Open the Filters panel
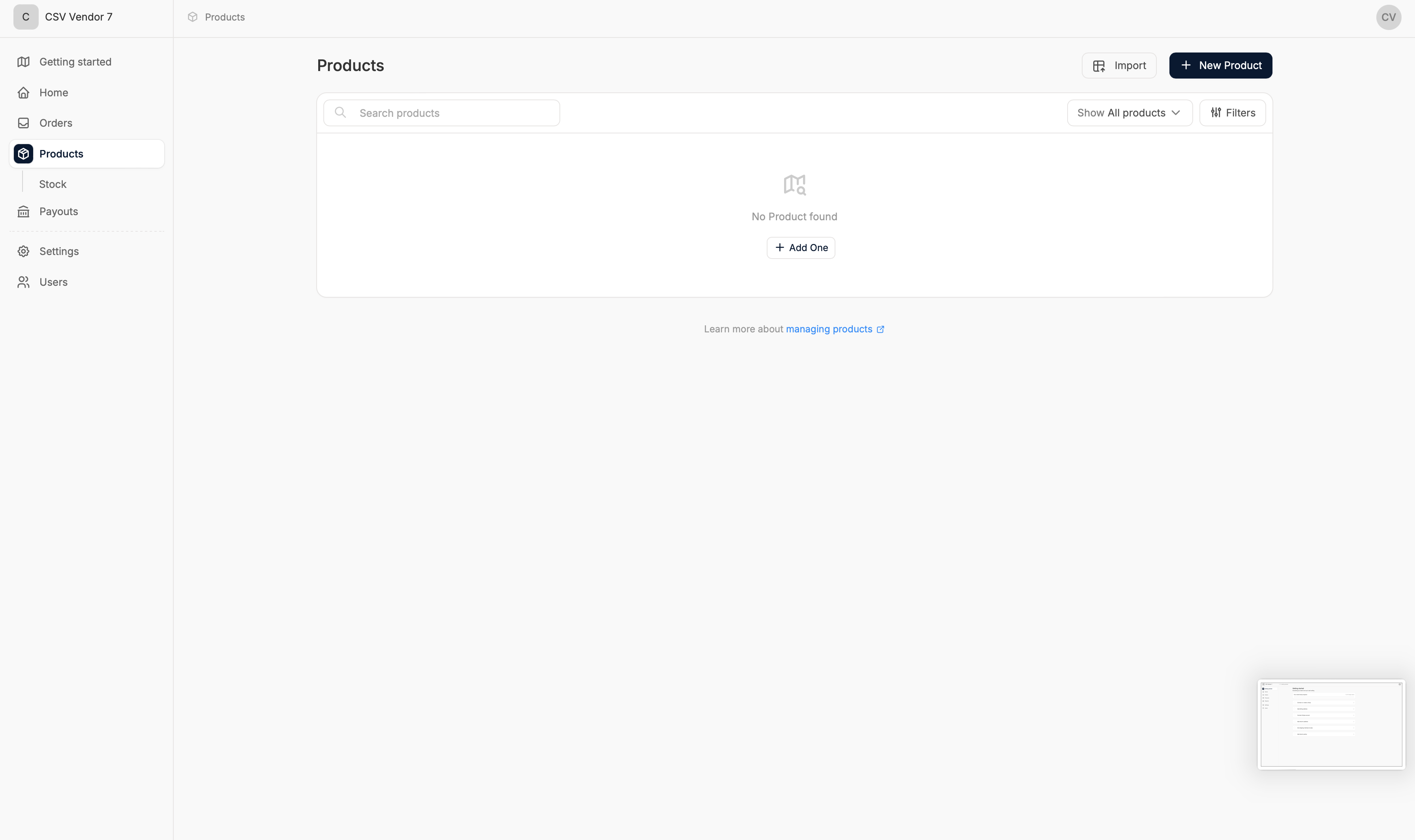Image resolution: width=1415 pixels, height=840 pixels. [x=1232, y=112]
